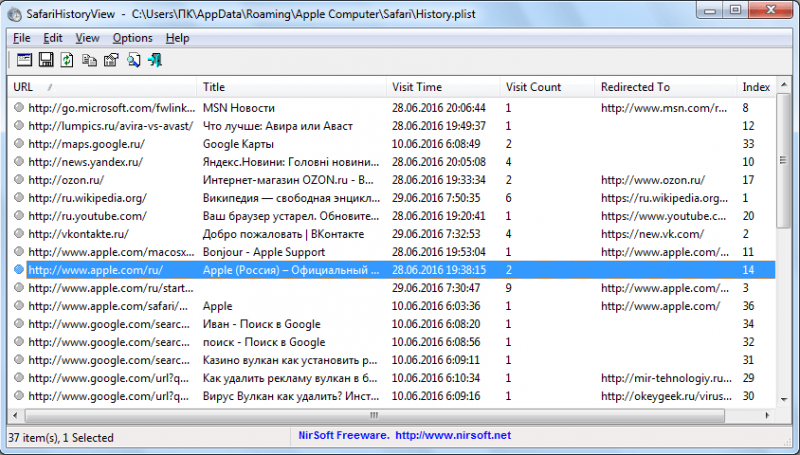Open the nirsoft.net link in status bar
800x455 pixels.
(x=453, y=436)
